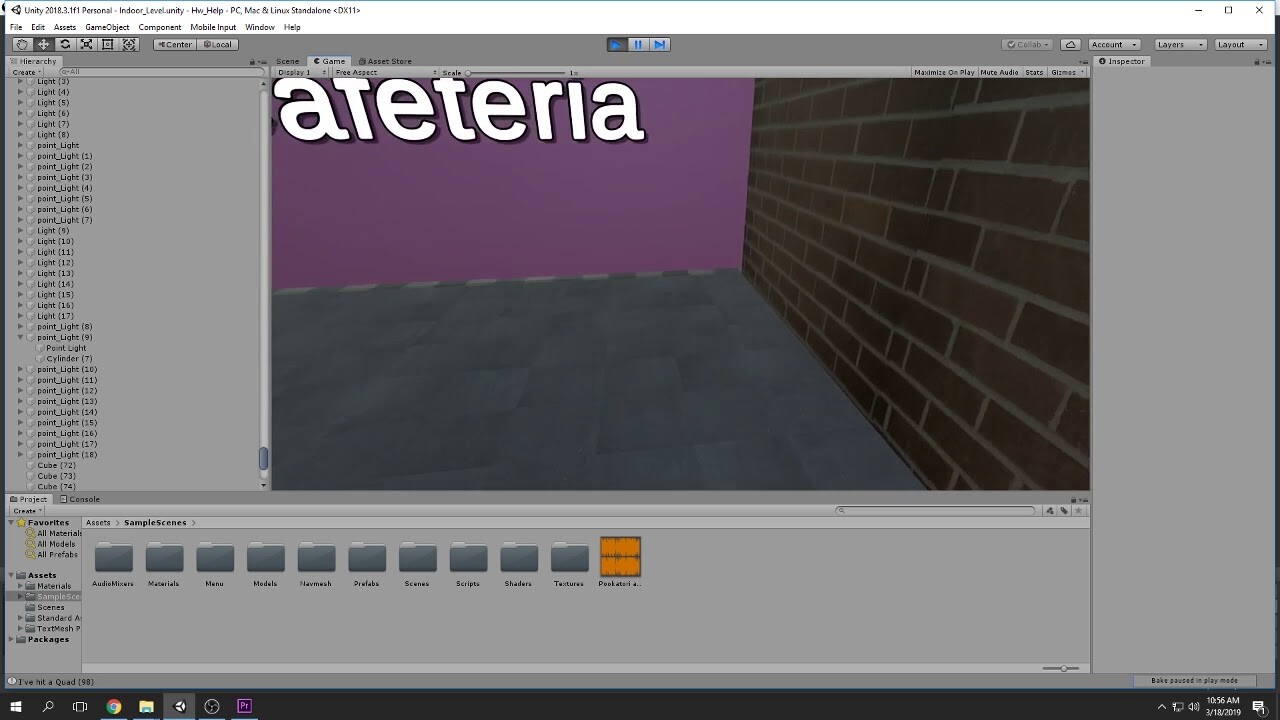
Task: Click the Assets breadcrumb in Project panel
Action: pos(98,523)
